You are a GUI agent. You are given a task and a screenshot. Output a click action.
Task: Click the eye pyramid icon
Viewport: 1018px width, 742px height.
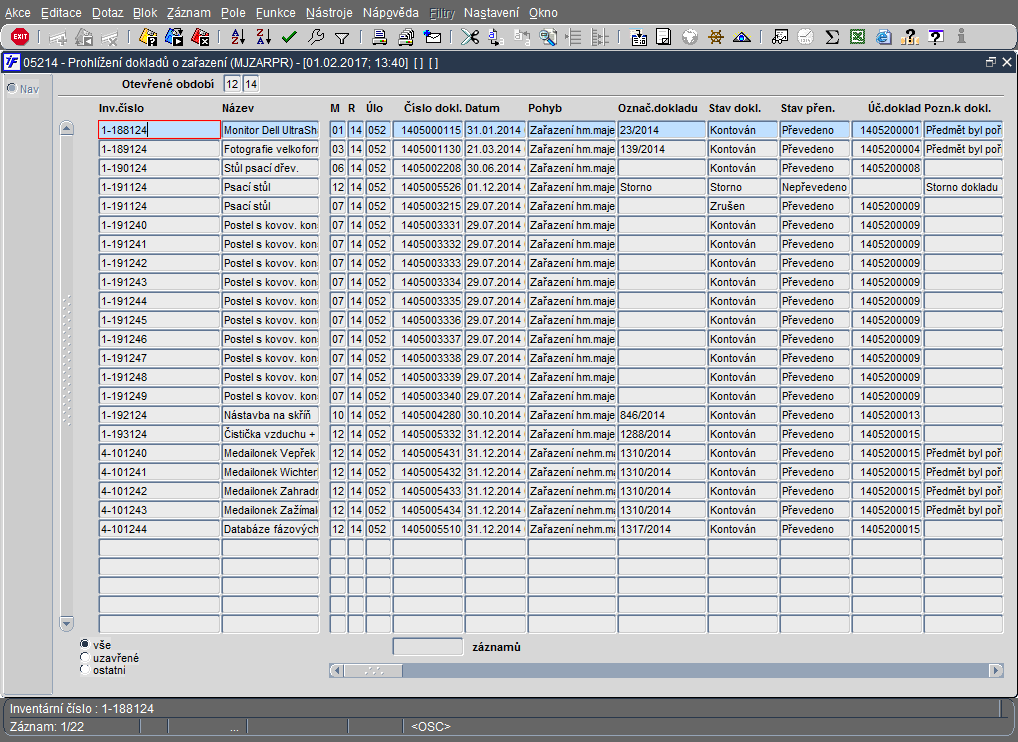[x=741, y=37]
